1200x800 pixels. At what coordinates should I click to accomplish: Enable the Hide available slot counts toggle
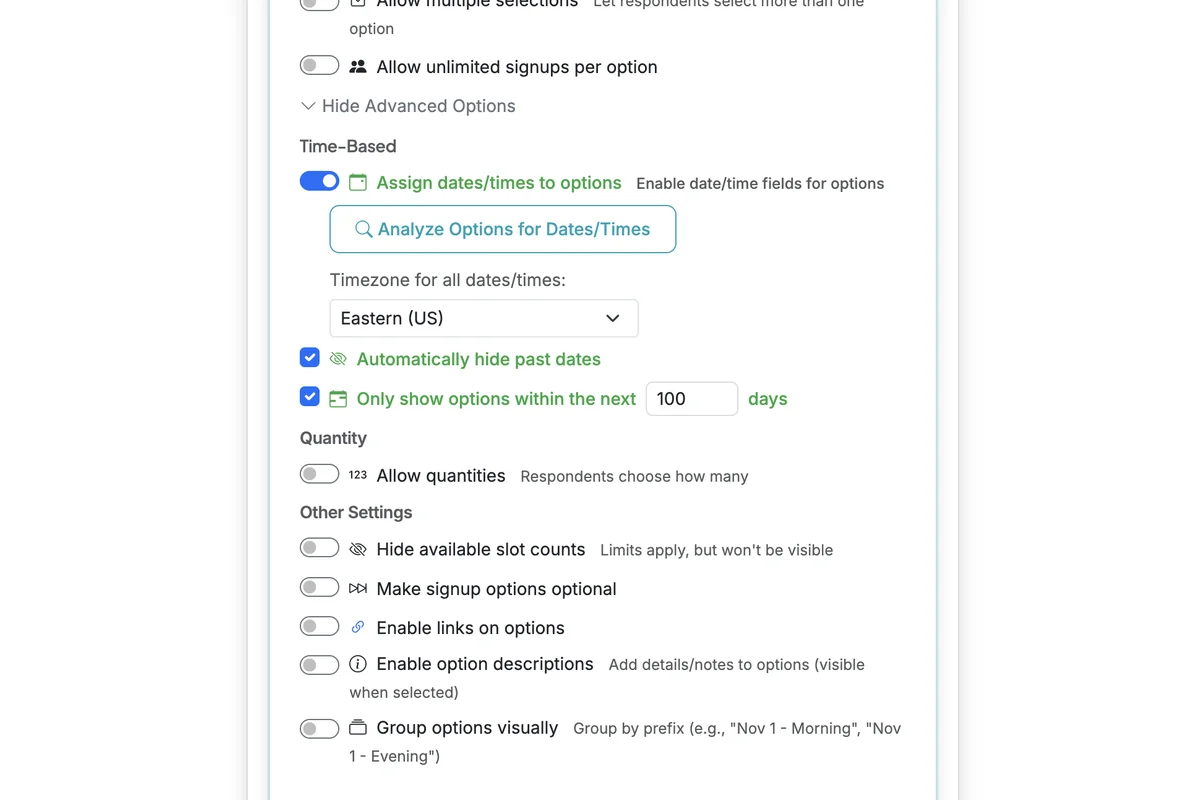[x=319, y=547]
